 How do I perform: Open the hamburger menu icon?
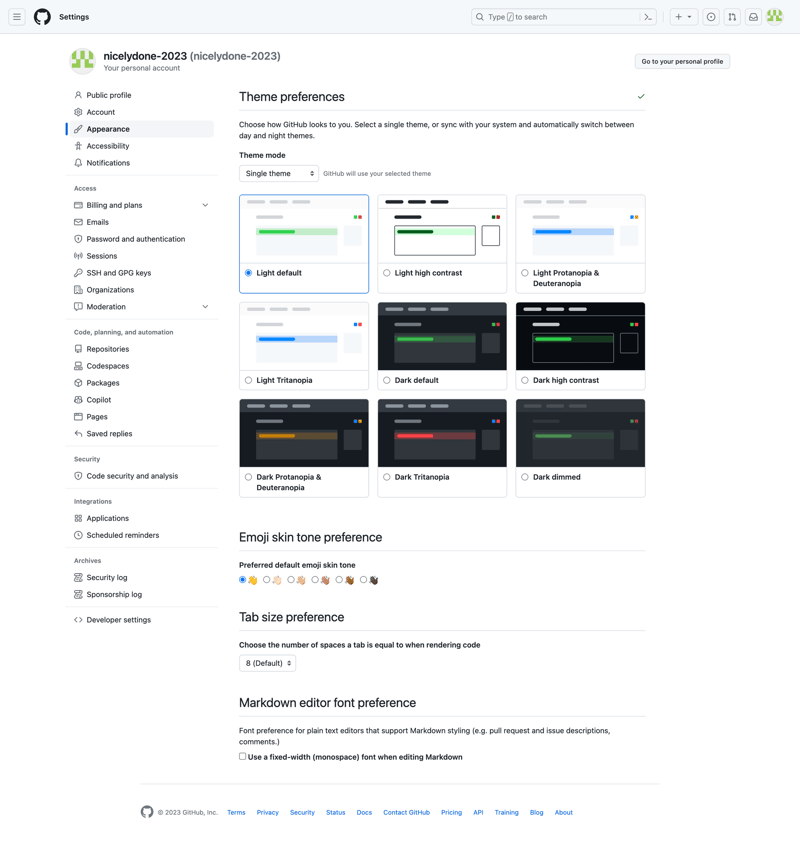click(16, 16)
